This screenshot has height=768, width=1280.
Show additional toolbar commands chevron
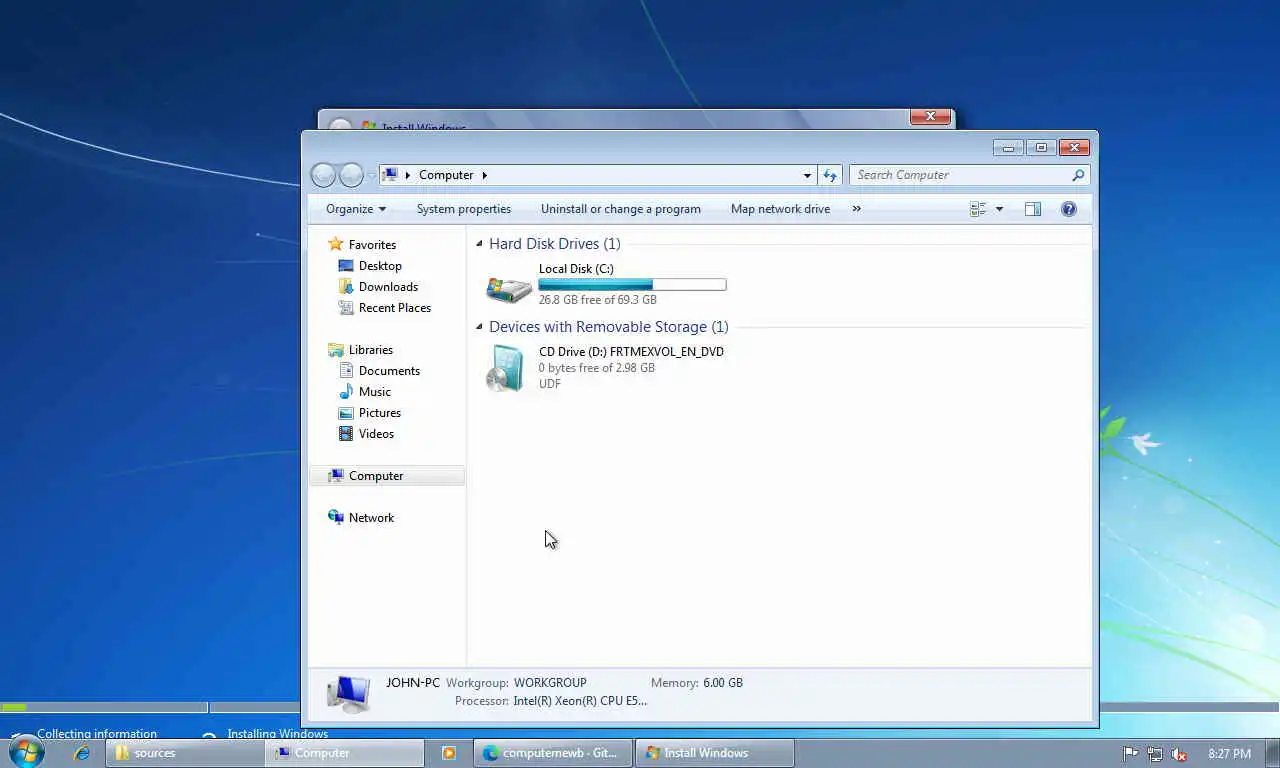pyautogui.click(x=856, y=209)
